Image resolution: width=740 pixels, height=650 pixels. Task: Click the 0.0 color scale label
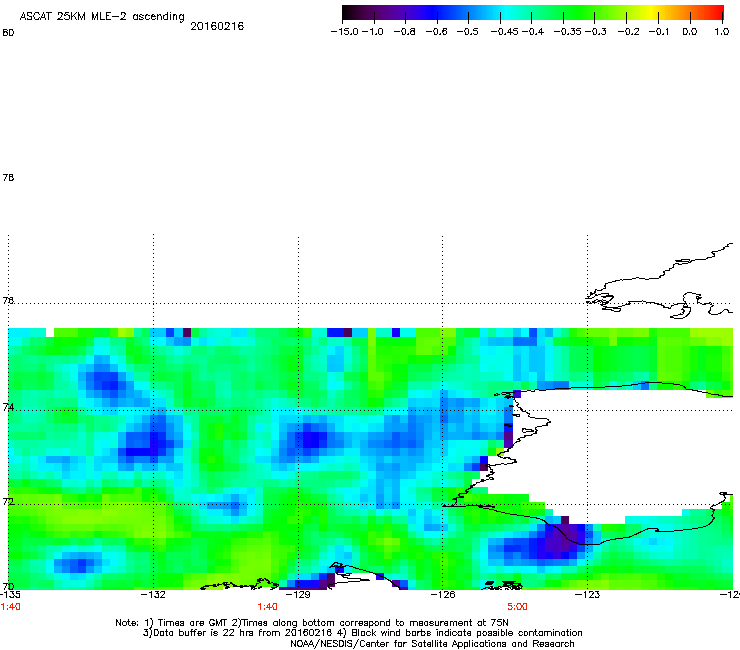coord(690,32)
